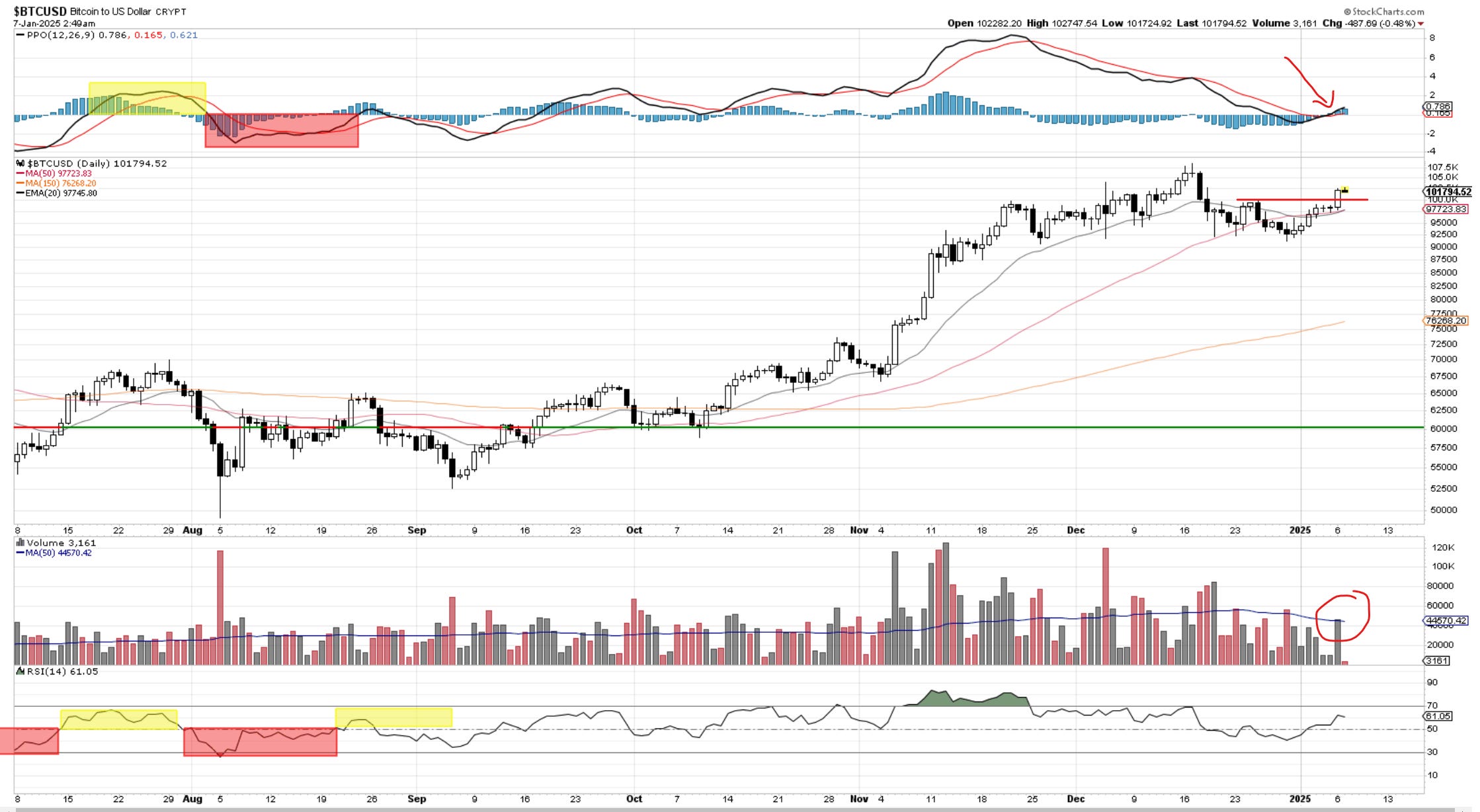Click the yellow highlighted box on PPO panel
The width and height of the screenshot is (1480, 812).
[x=147, y=98]
